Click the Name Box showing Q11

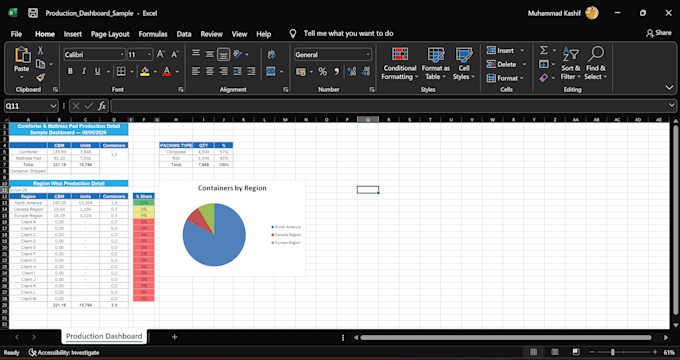click(30, 106)
